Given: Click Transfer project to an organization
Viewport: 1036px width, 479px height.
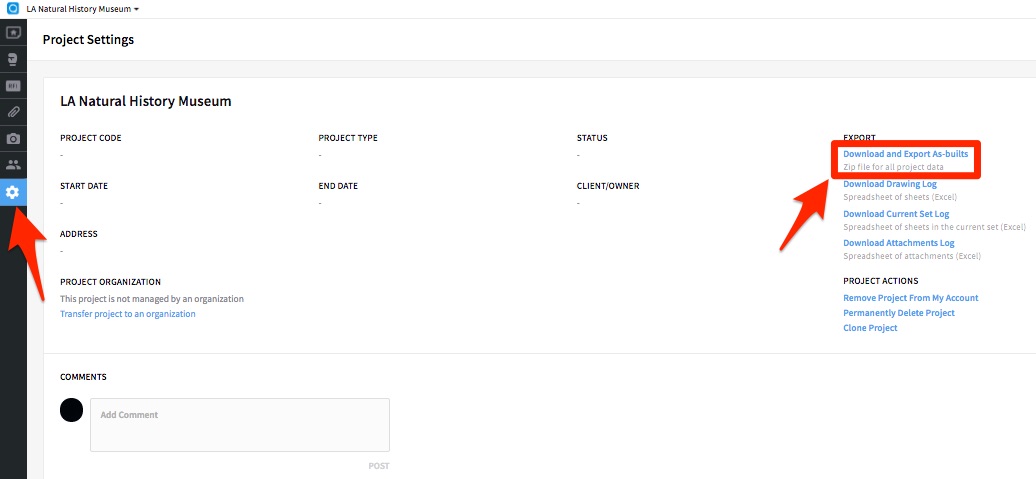Looking at the screenshot, I should (x=128, y=314).
